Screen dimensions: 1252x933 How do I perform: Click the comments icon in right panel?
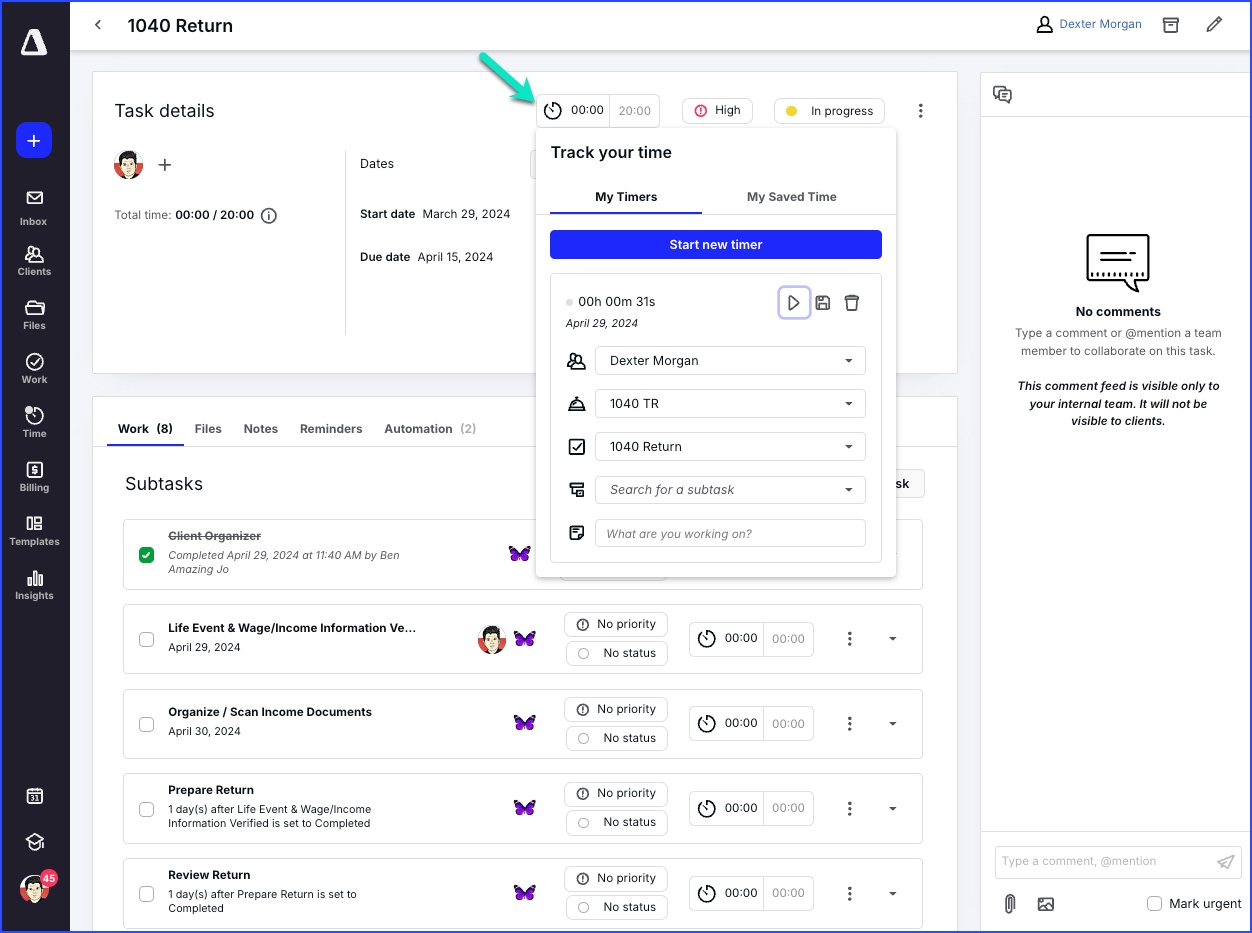click(1002, 94)
